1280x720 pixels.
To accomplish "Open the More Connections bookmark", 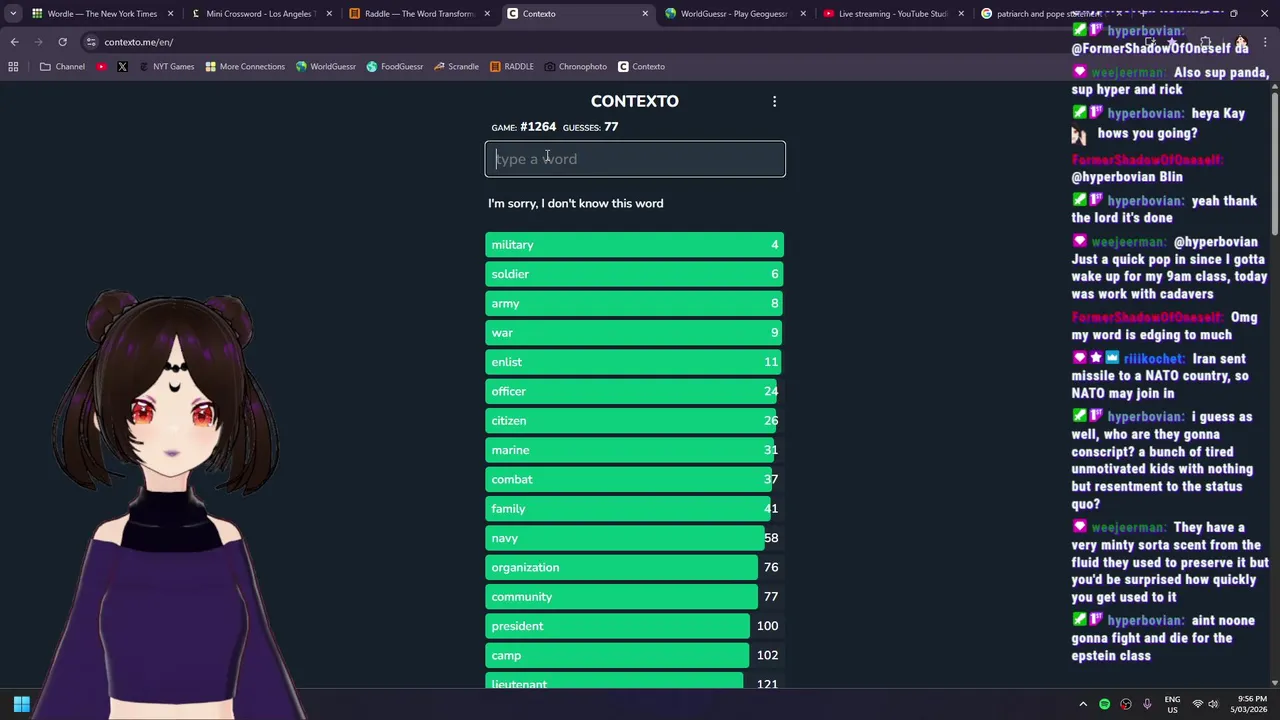I will pyautogui.click(x=245, y=67).
